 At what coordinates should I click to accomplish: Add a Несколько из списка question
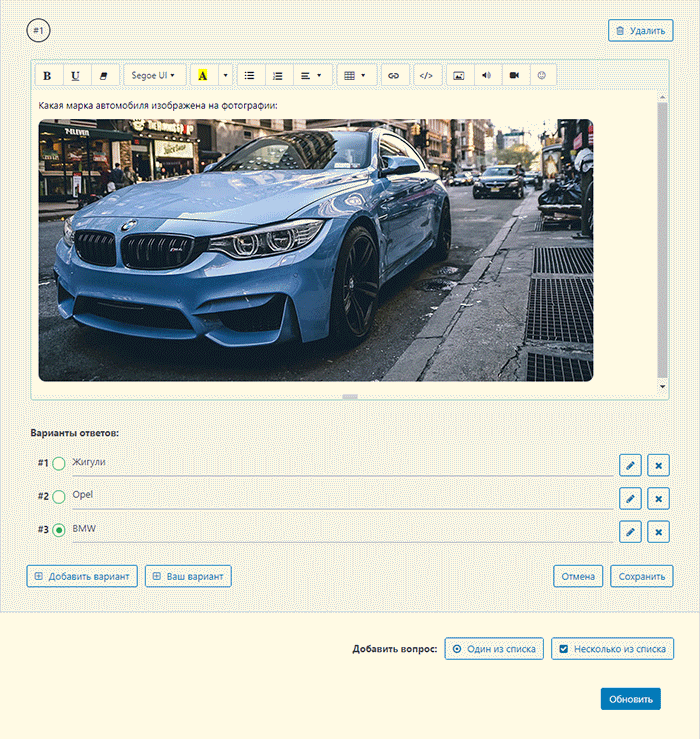pyautogui.click(x=613, y=649)
